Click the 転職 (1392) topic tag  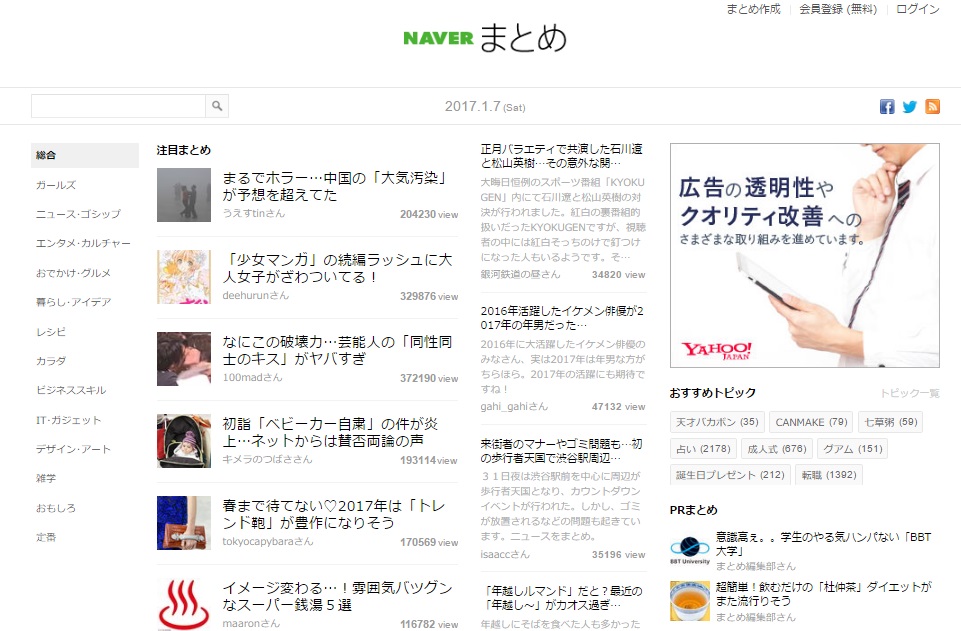click(829, 475)
